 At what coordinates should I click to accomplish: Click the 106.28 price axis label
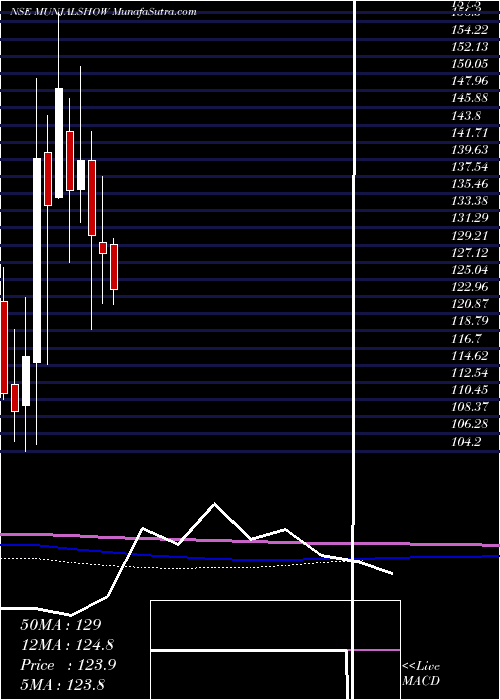470,424
